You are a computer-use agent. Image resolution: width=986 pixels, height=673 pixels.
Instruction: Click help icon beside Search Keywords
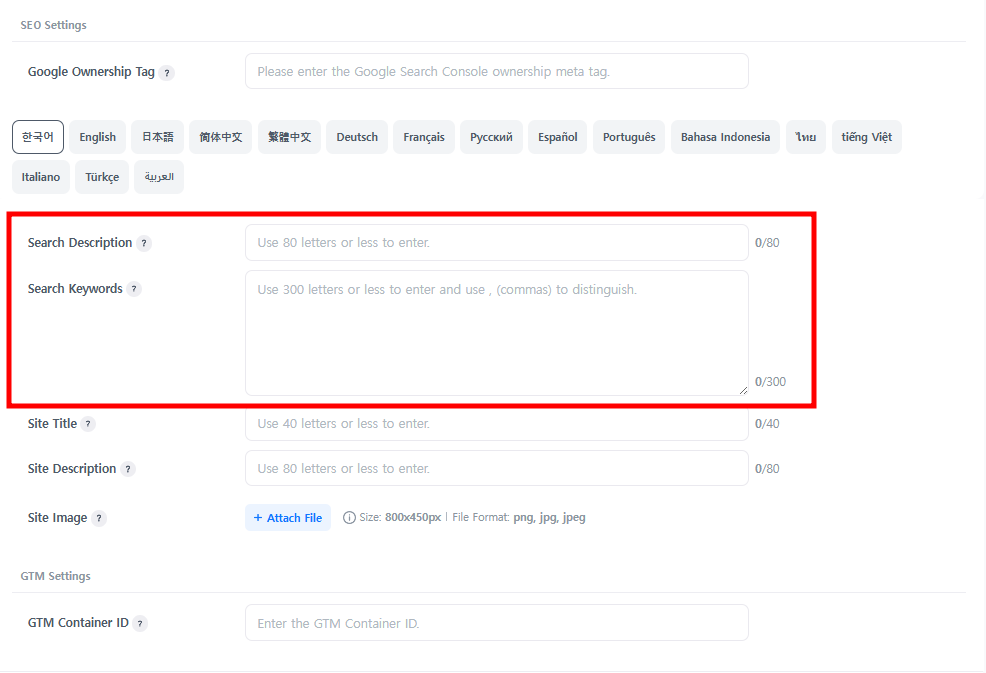[x=134, y=289]
